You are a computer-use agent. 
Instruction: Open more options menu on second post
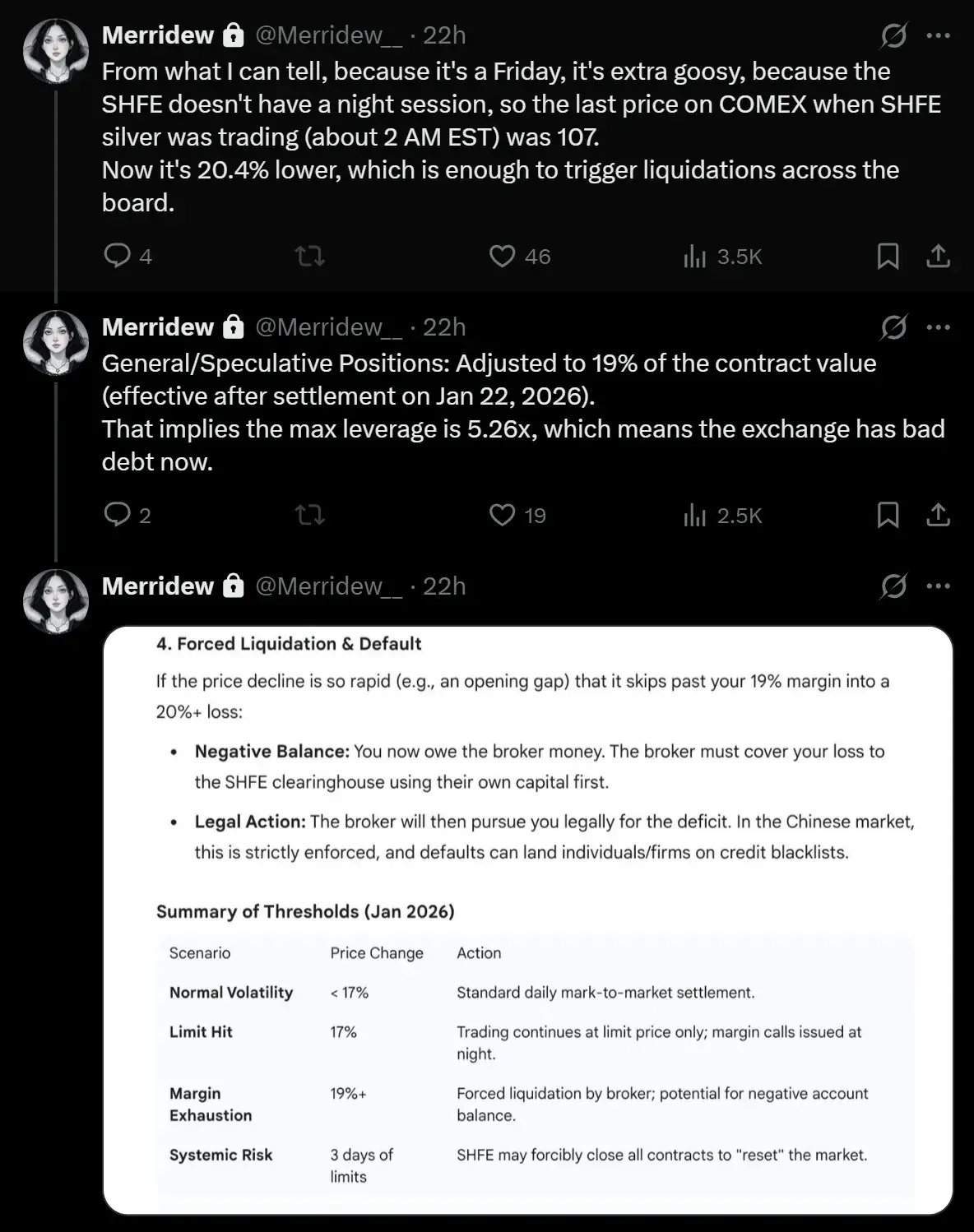(939, 327)
